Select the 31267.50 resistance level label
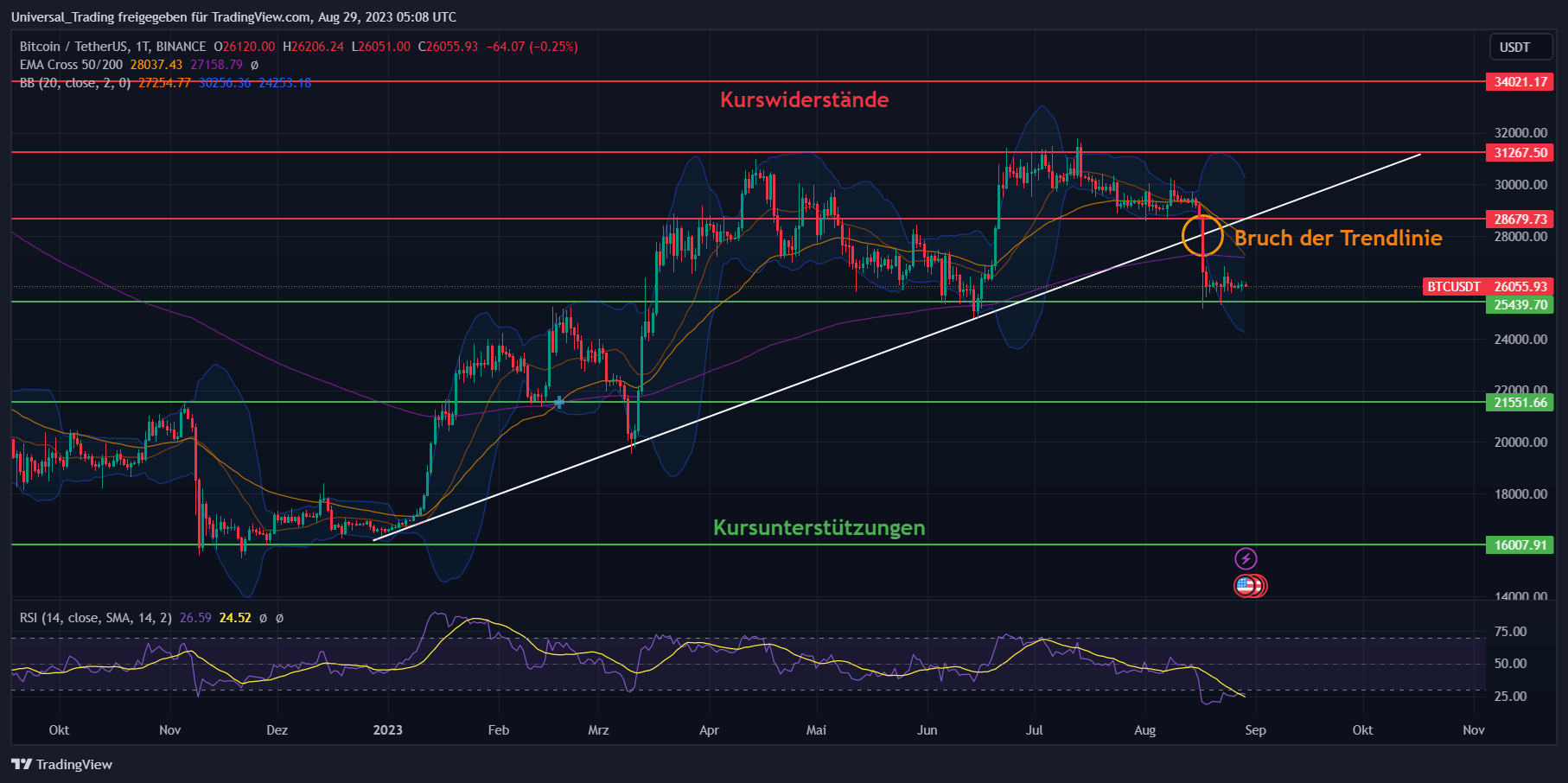 (x=1519, y=152)
